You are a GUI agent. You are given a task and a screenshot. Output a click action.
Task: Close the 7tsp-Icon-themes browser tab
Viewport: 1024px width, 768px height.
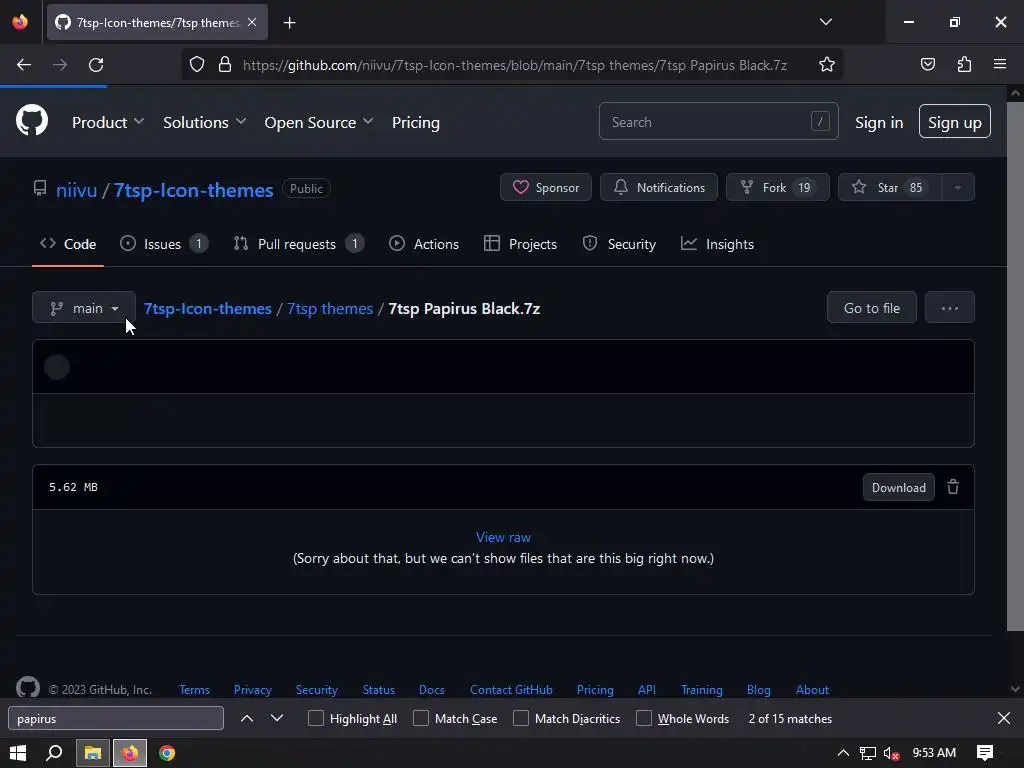click(252, 22)
